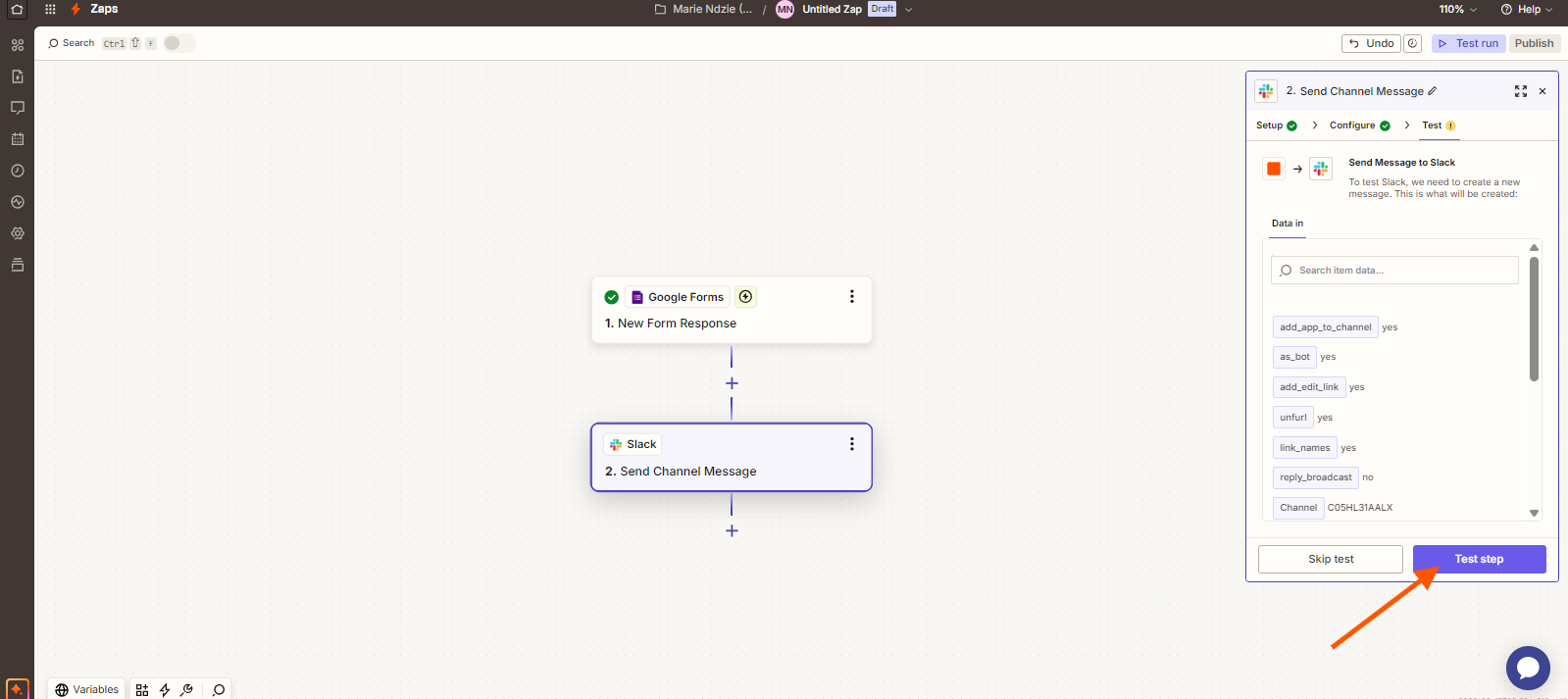Open version history clock next to Undo

1413,43
